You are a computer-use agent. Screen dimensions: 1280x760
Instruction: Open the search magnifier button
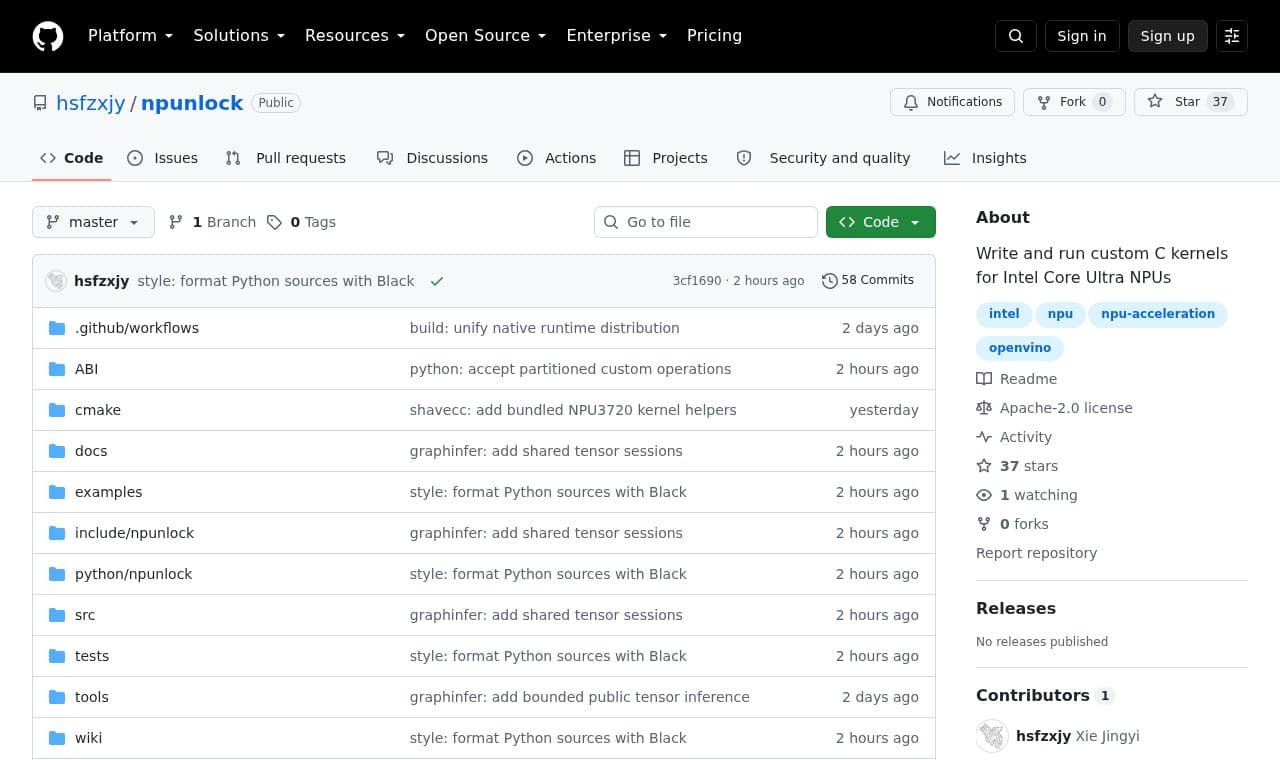pyautogui.click(x=1016, y=36)
